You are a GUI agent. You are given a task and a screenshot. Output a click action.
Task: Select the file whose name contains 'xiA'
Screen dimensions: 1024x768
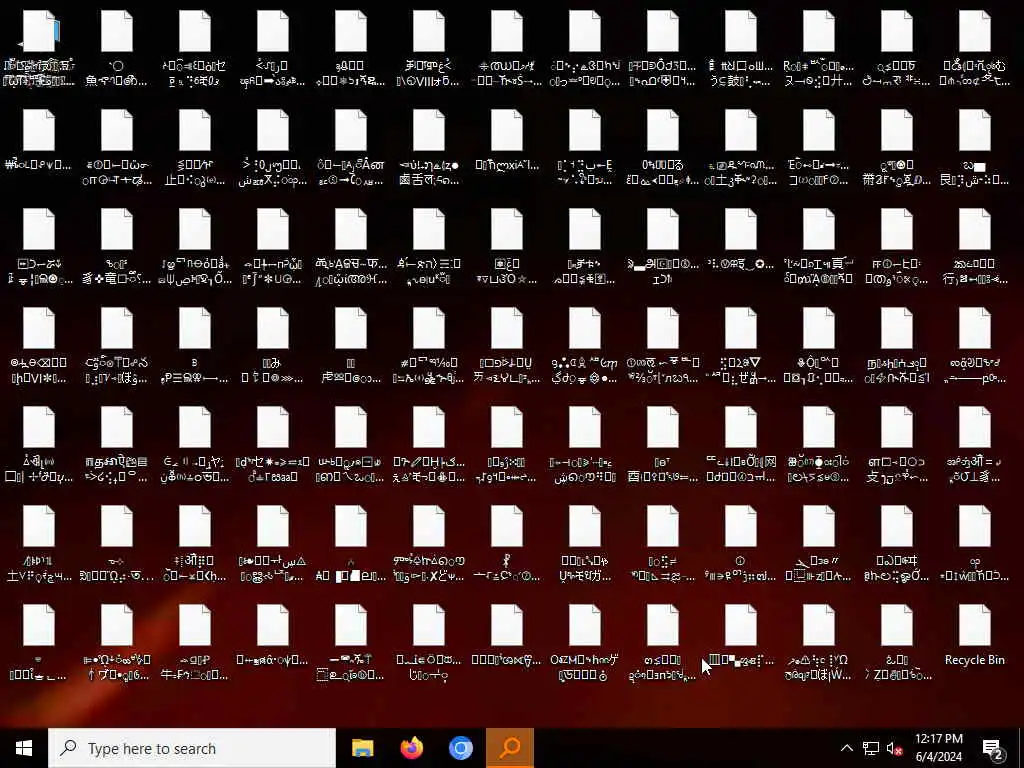506,140
